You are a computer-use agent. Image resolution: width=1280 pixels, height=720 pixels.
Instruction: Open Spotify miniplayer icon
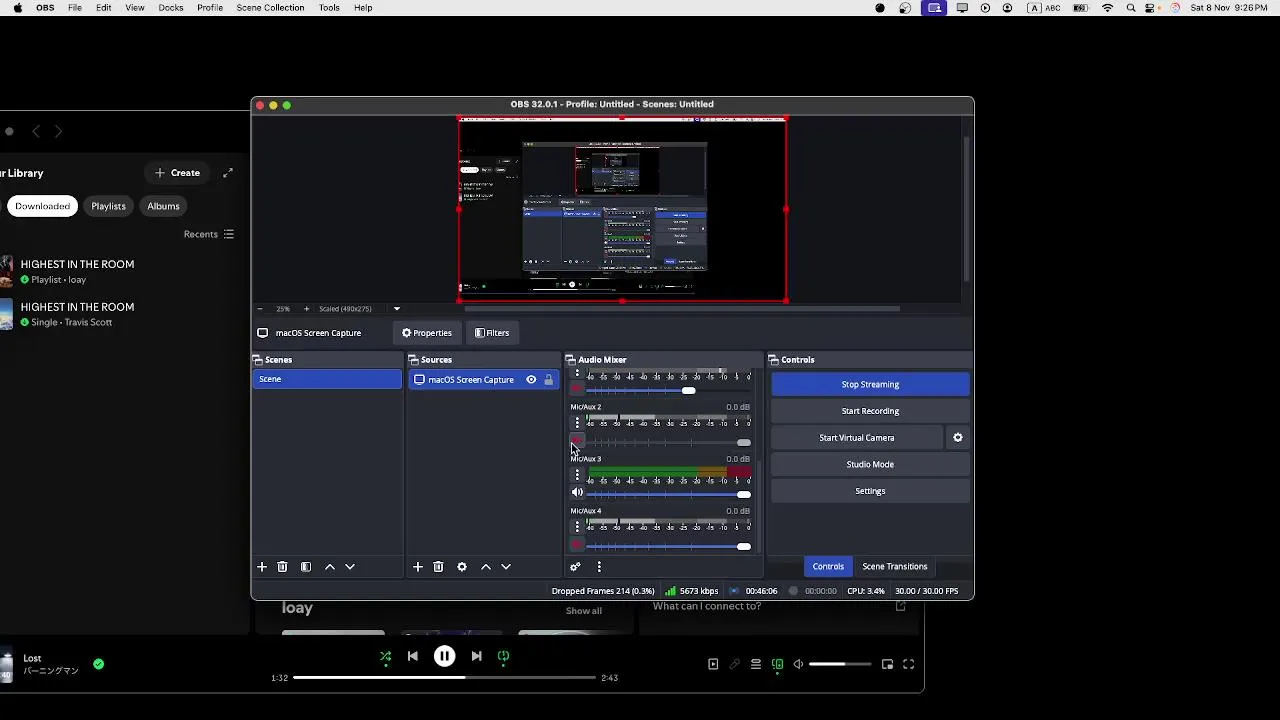click(887, 664)
